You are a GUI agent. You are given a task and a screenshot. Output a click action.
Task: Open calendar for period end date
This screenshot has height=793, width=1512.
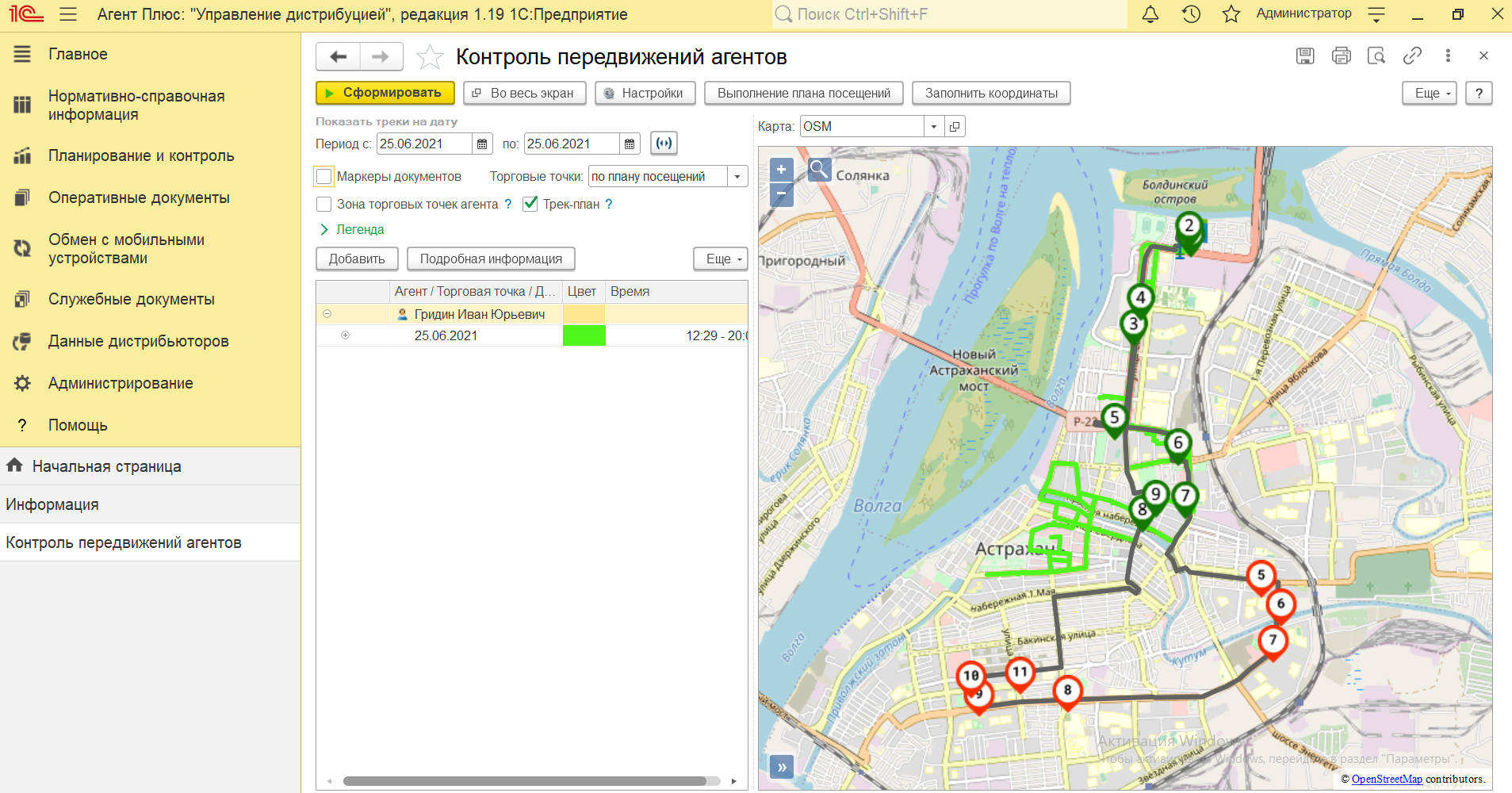click(630, 144)
